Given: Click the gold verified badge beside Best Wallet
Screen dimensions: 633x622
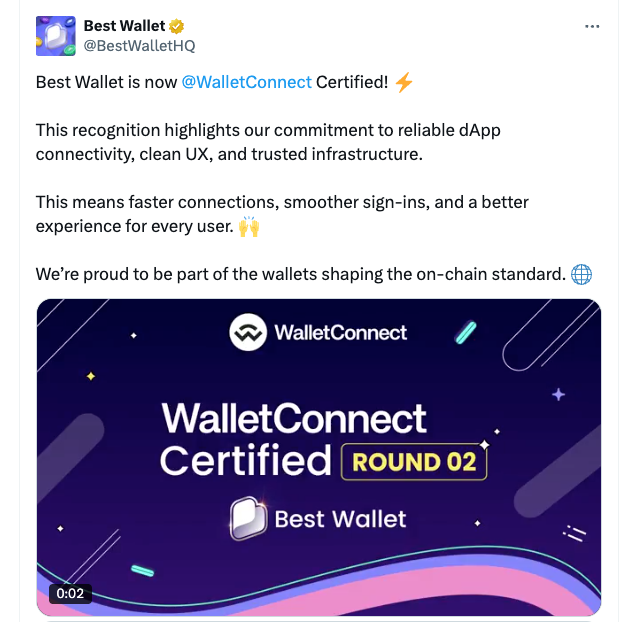Looking at the screenshot, I should tap(176, 26).
